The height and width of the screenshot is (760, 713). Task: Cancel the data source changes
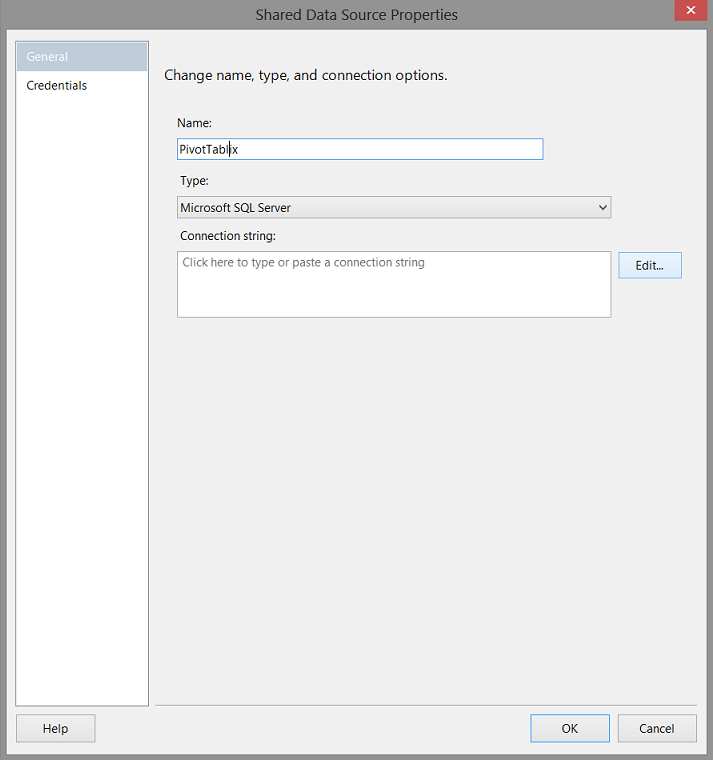click(x=656, y=729)
